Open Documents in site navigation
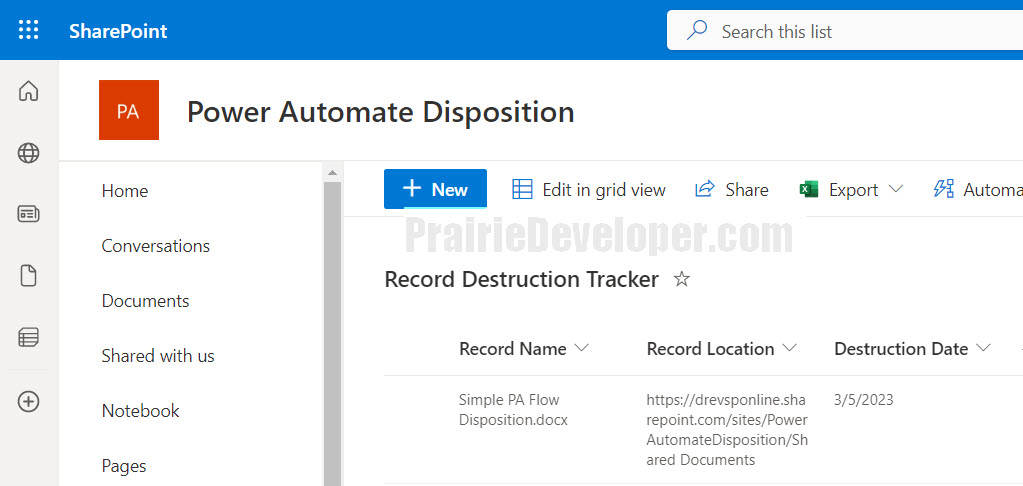The height and width of the screenshot is (486, 1023). (145, 301)
